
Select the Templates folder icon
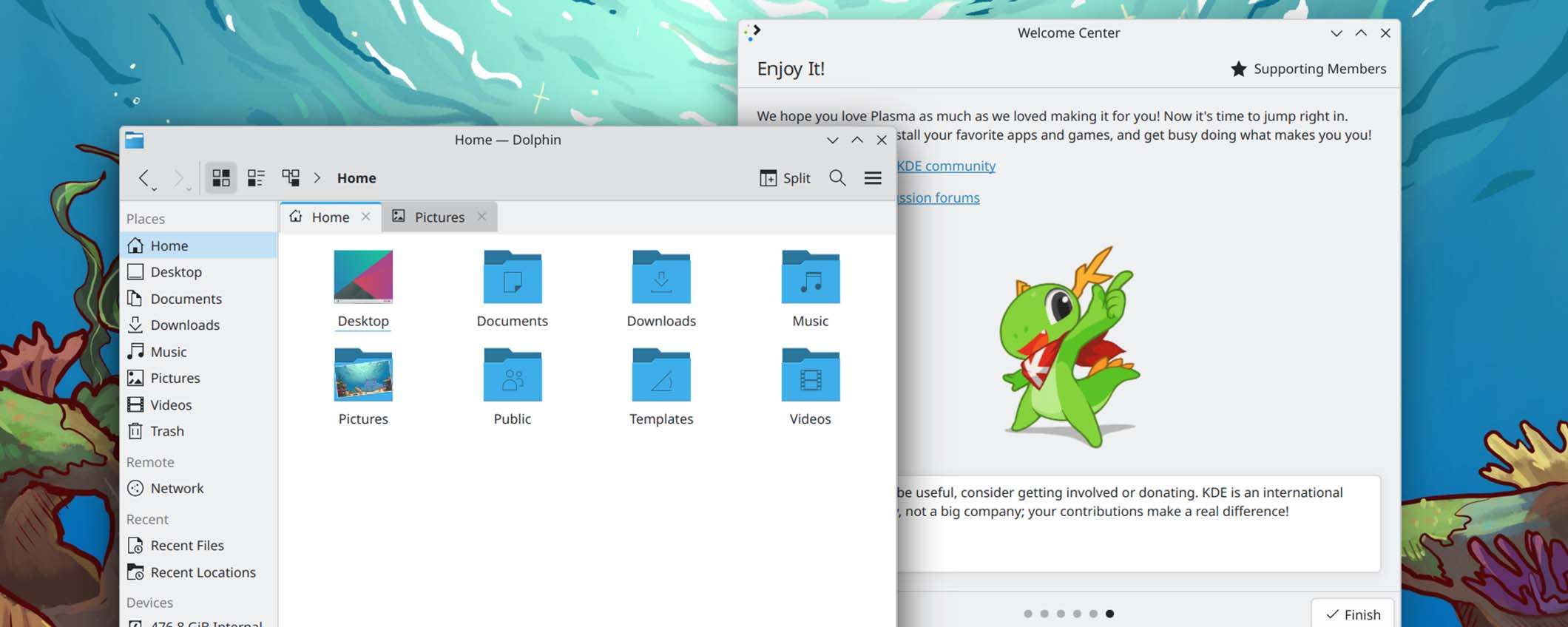[661, 375]
